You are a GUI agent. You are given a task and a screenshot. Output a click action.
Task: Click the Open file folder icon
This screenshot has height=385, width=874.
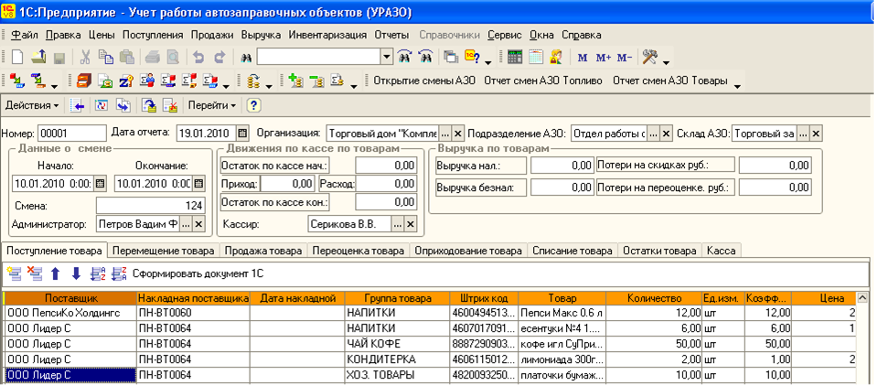pos(38,56)
